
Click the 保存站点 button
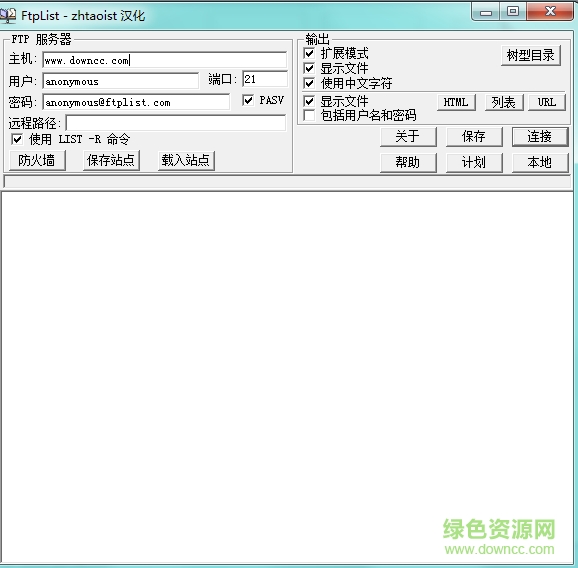click(111, 160)
